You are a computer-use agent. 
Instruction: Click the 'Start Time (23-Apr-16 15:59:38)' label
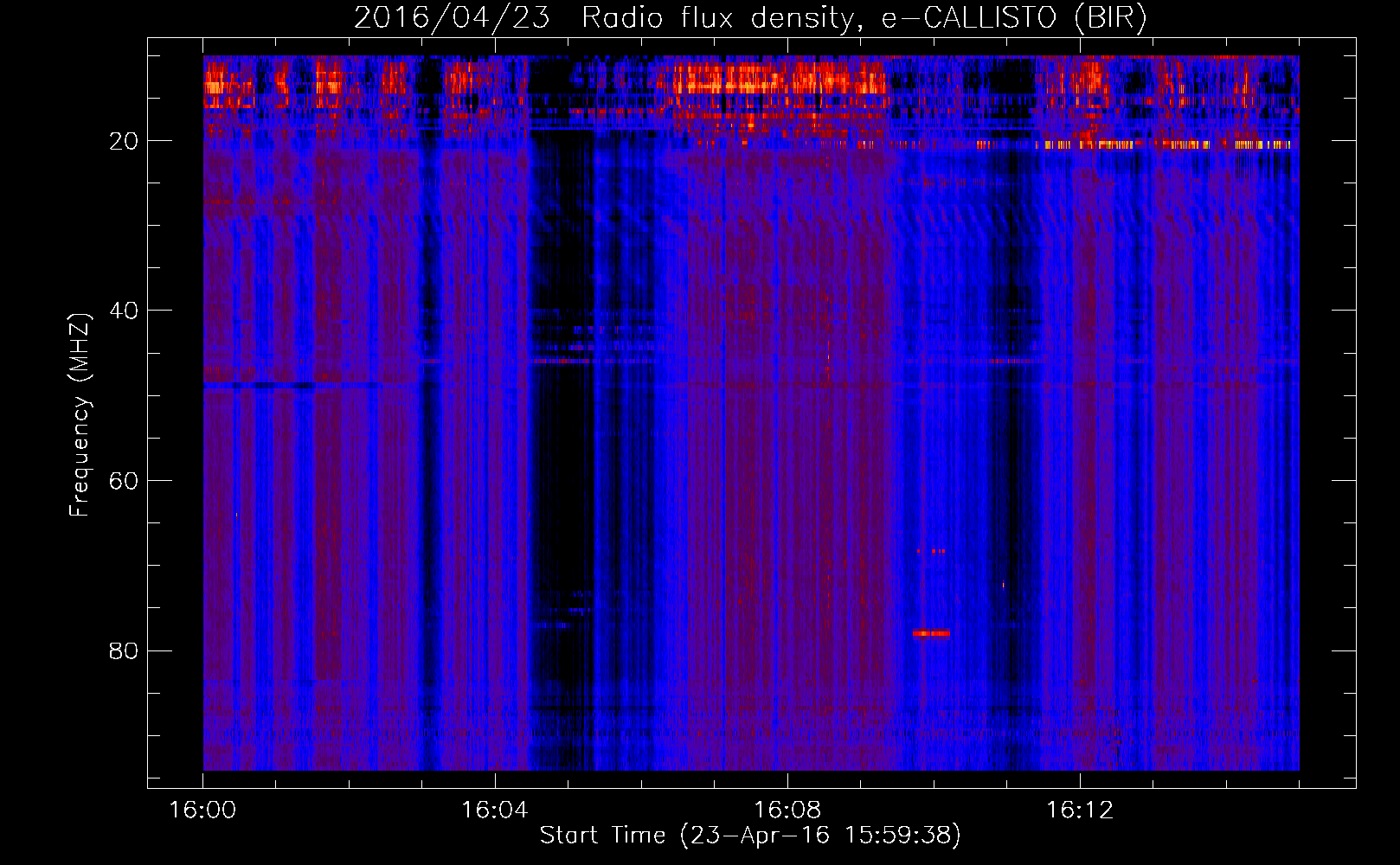(x=750, y=836)
